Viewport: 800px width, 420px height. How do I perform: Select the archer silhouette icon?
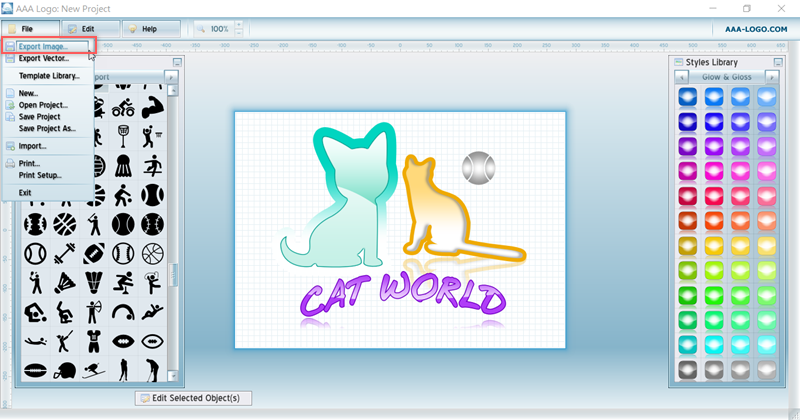coord(94,310)
